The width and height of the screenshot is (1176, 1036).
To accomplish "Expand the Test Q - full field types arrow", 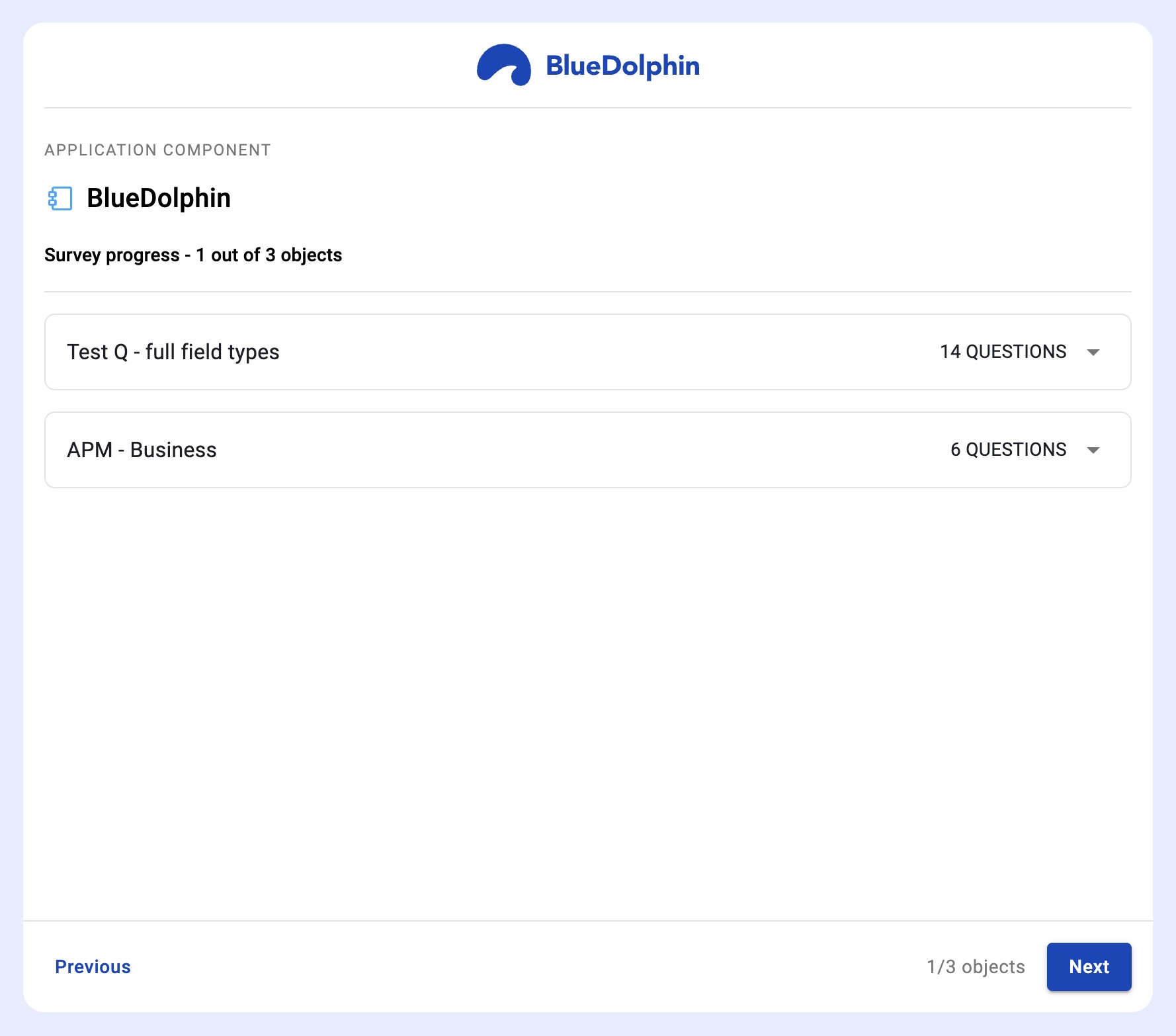I will 1093,352.
